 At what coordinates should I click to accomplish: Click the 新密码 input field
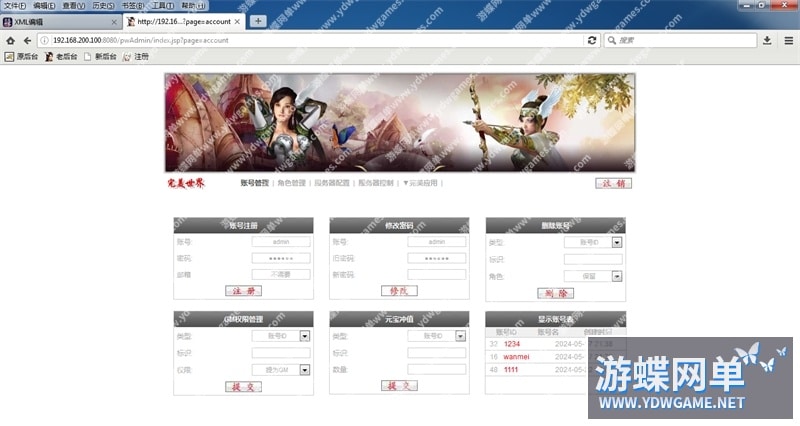436,274
